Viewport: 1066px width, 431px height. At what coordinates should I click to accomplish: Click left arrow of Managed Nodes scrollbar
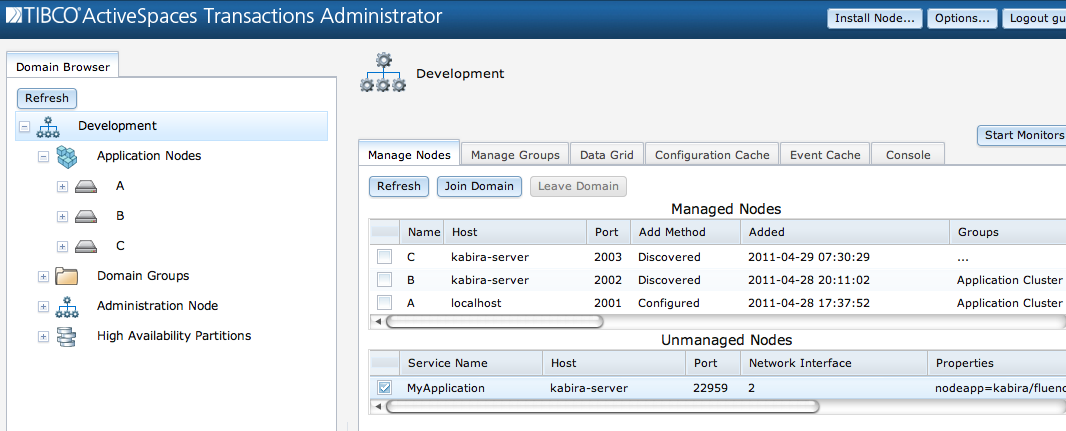pyautogui.click(x=377, y=321)
